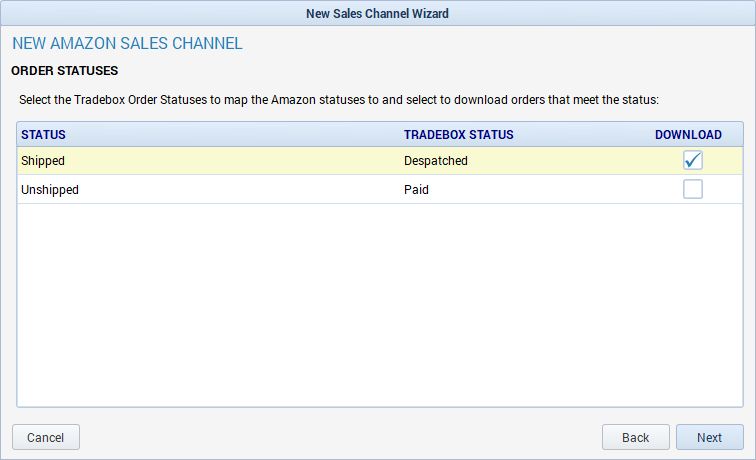Image resolution: width=756 pixels, height=460 pixels.
Task: Click the New Sales Channel Wizard title bar
Action: pyautogui.click(x=378, y=13)
